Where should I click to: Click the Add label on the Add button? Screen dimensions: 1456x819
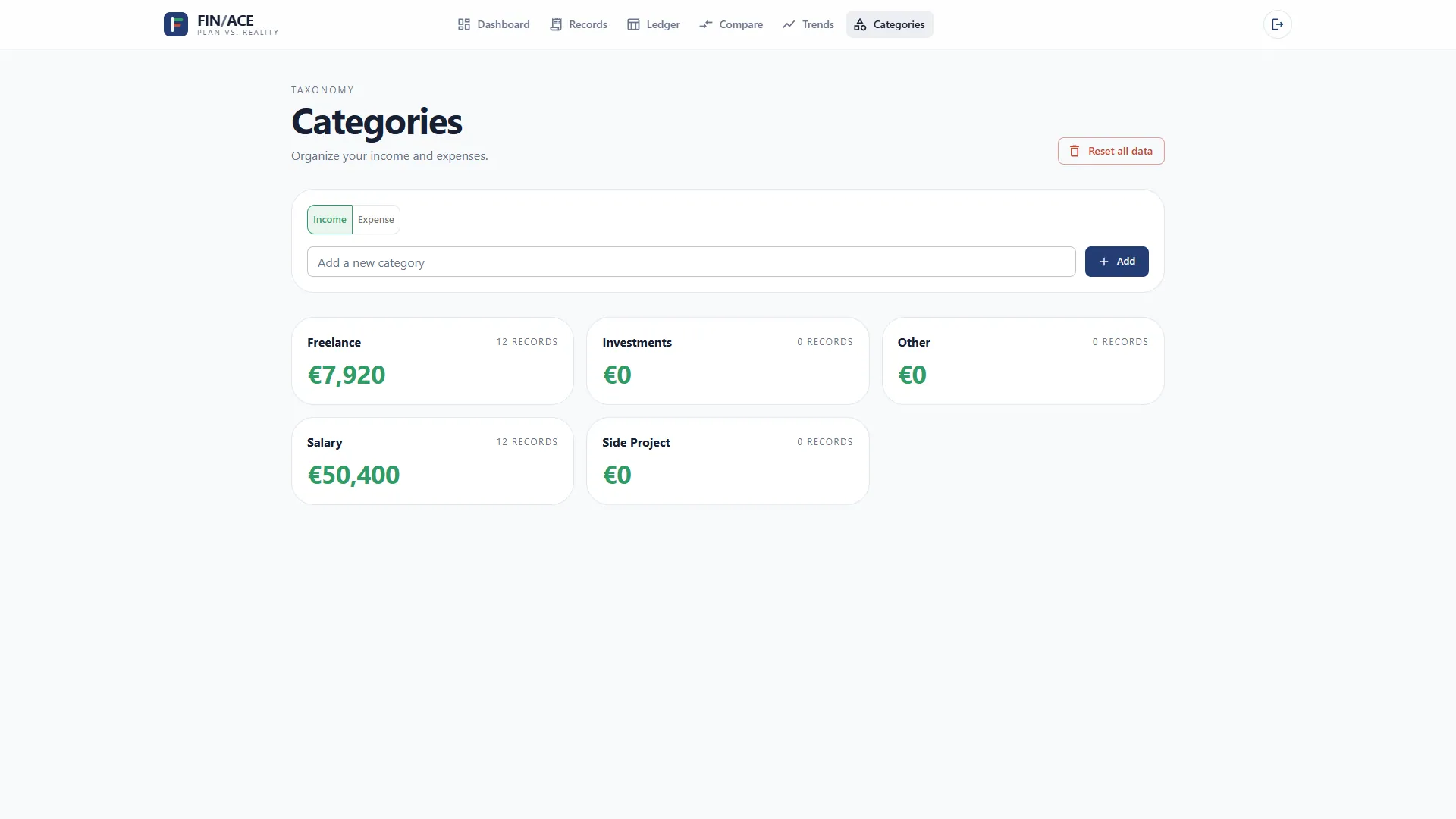click(1125, 262)
